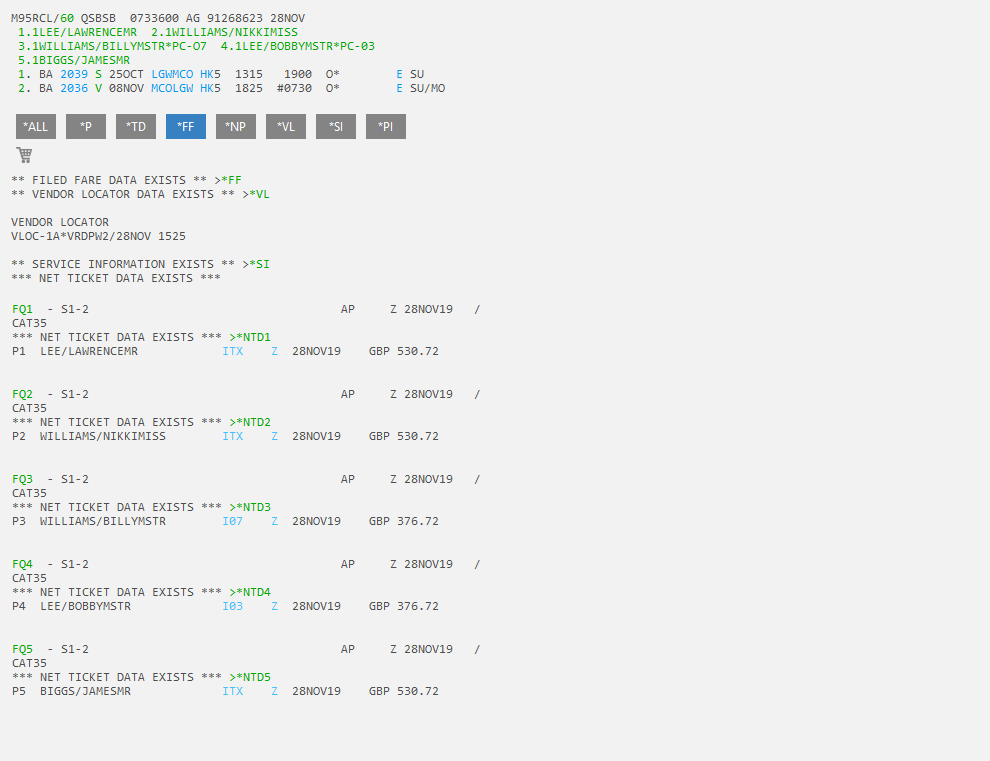Open the *NTD5 net ticket data link

pyautogui.click(x=250, y=678)
